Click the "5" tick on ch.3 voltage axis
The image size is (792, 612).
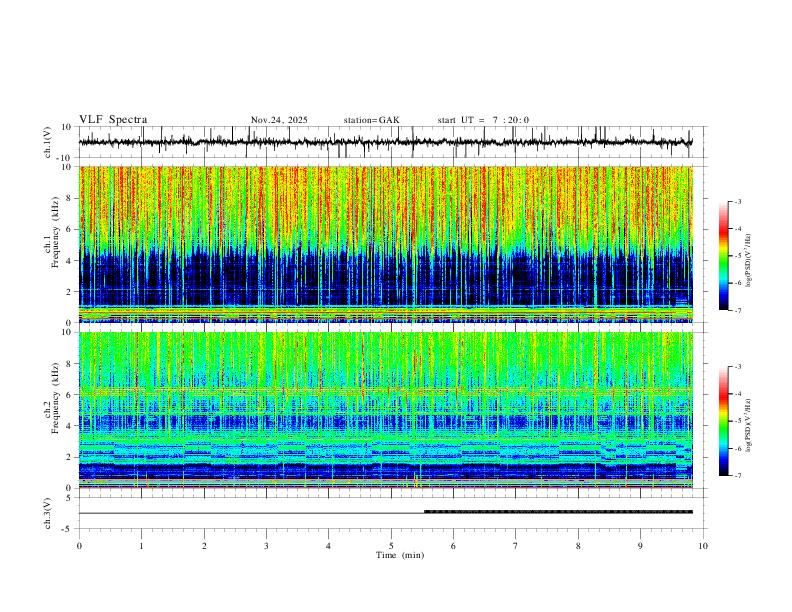(70, 498)
